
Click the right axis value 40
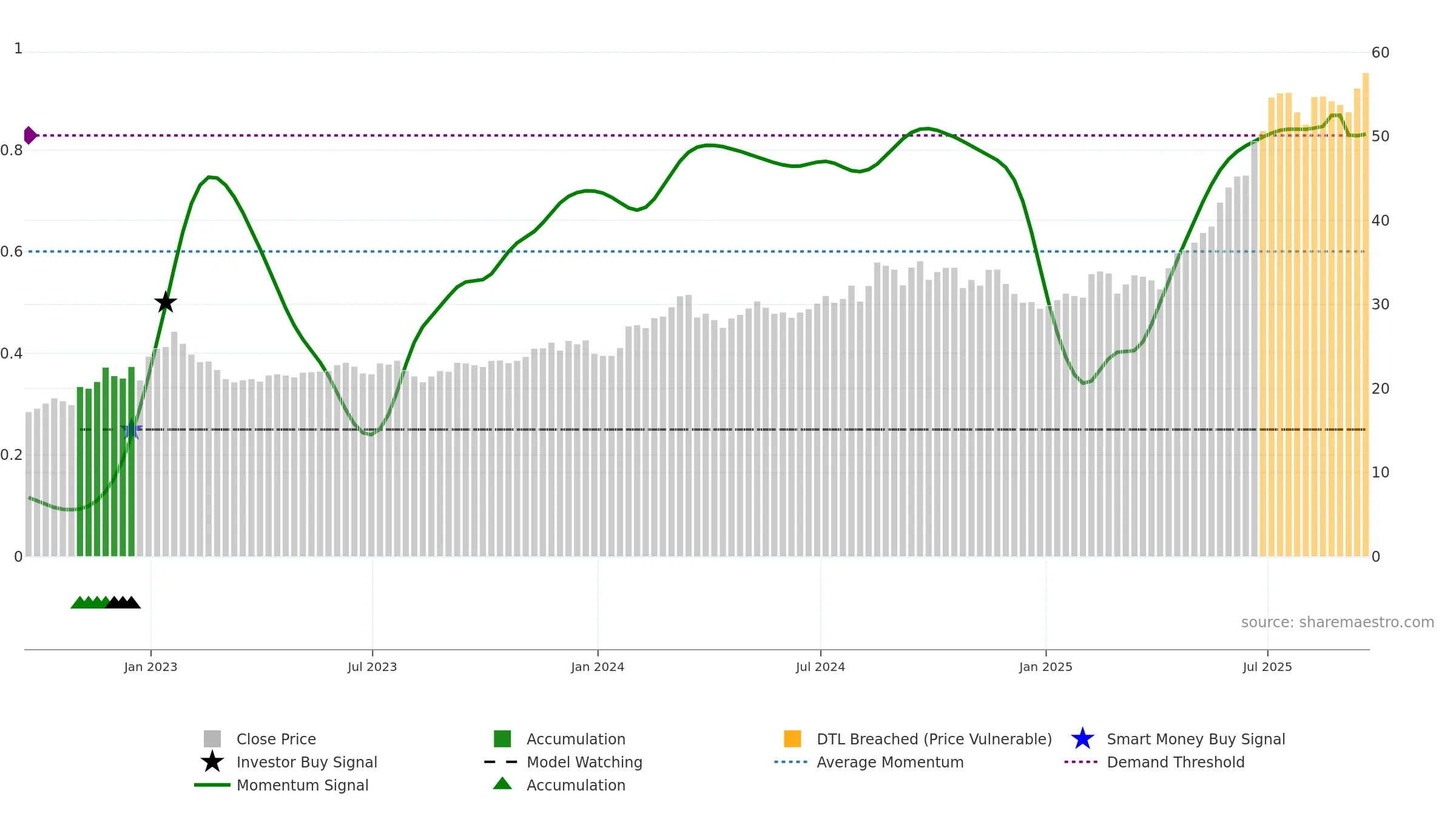click(x=1381, y=221)
